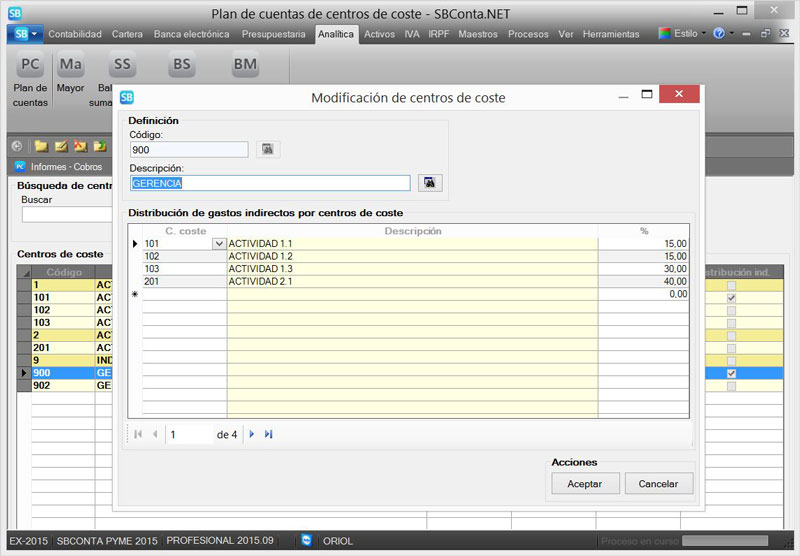Viewport: 800px width, 556px height.
Task: Open the Herramientas menu tab
Action: pyautogui.click(x=610, y=34)
